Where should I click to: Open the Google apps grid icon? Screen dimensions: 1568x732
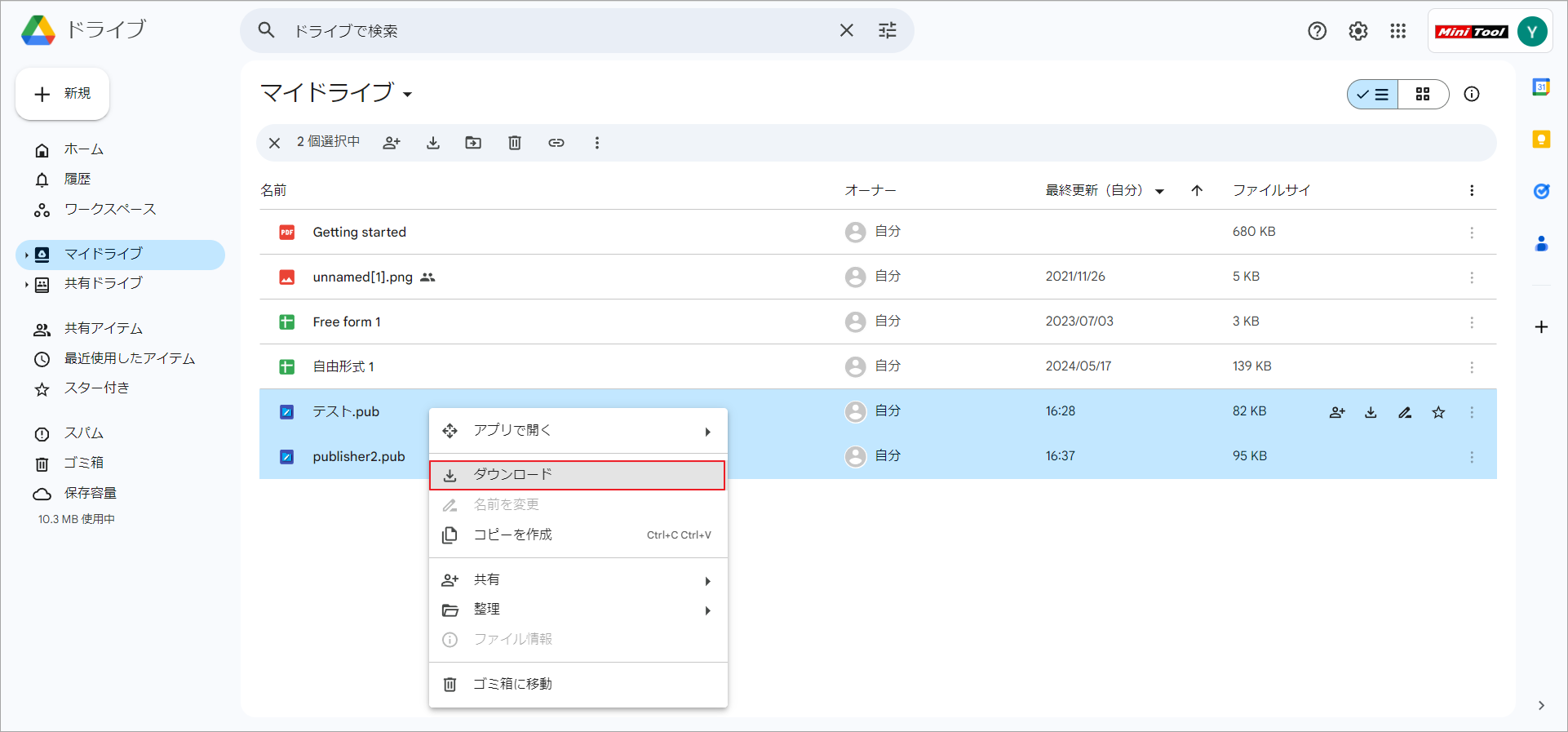pyautogui.click(x=1398, y=31)
